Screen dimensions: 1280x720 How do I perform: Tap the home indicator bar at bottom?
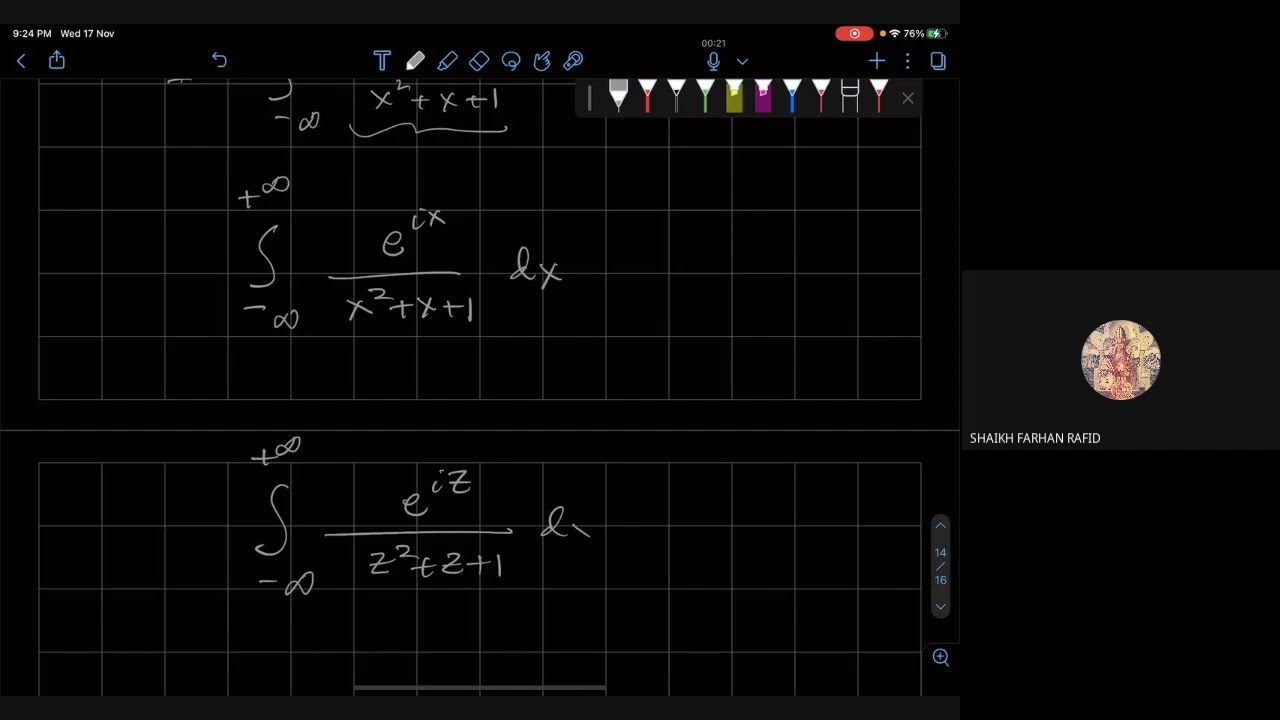(480, 688)
